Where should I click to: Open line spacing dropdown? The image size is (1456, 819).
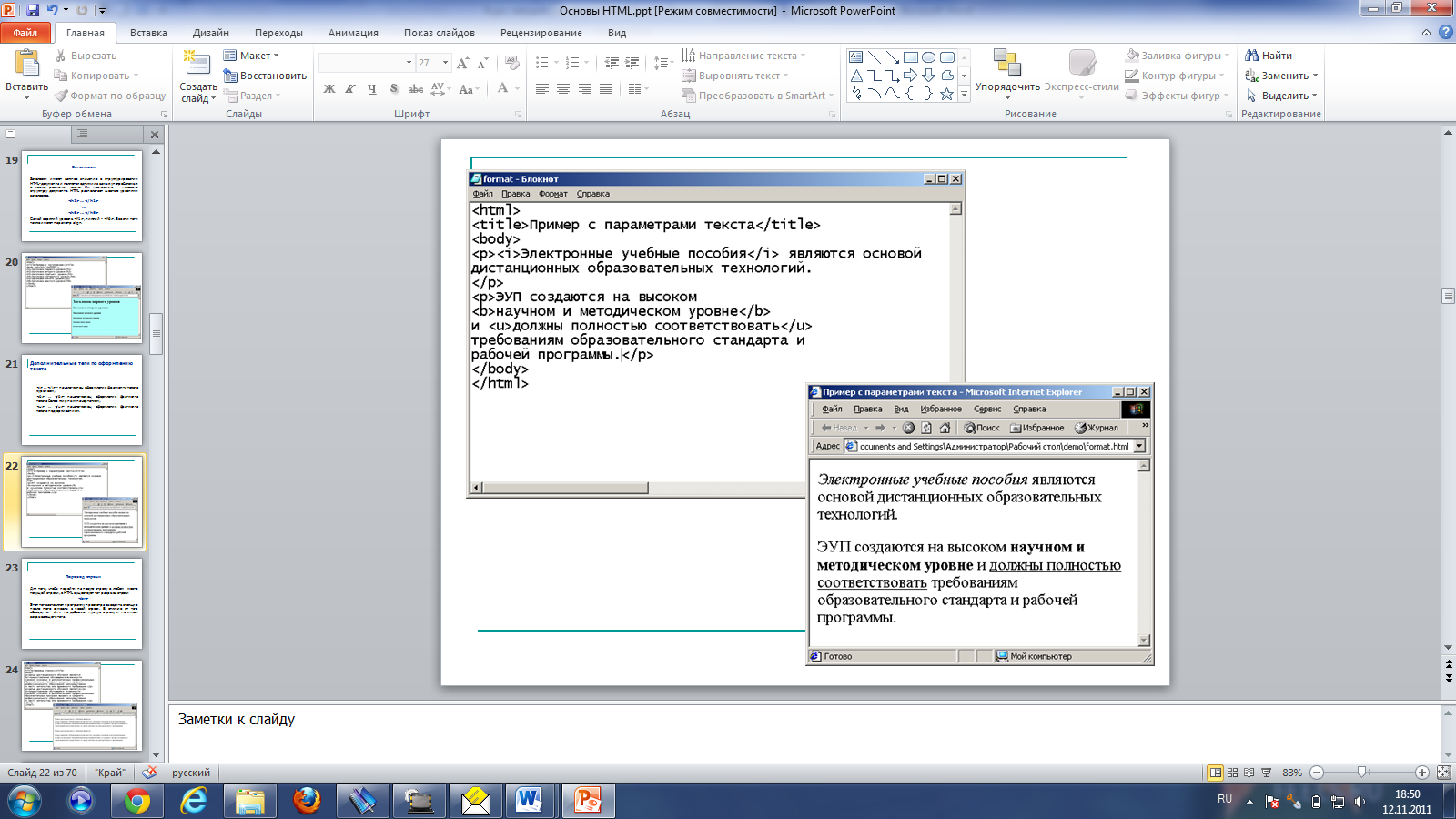(662, 63)
